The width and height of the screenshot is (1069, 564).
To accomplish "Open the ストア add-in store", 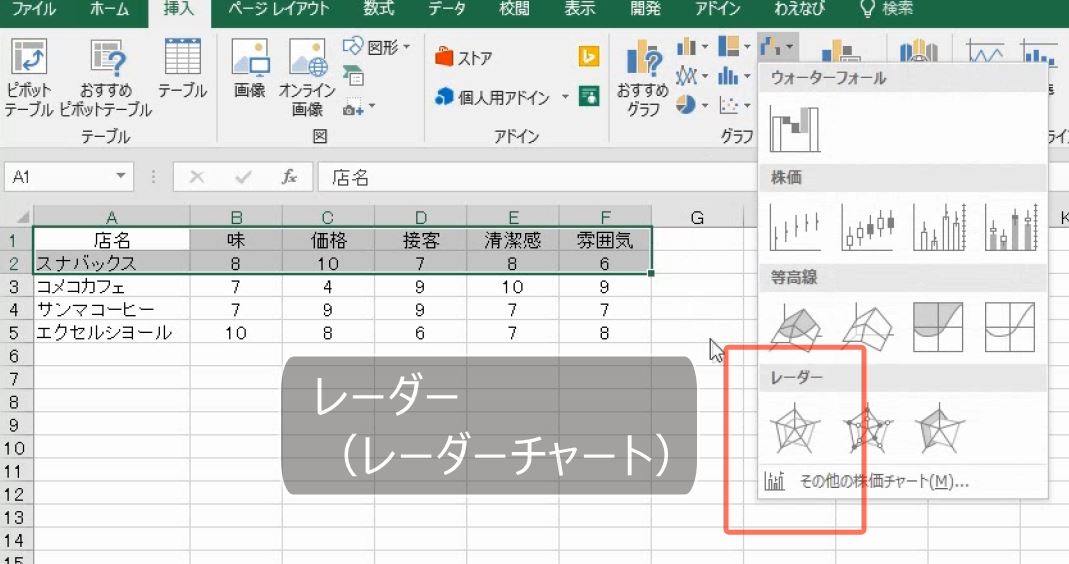I will 464,58.
